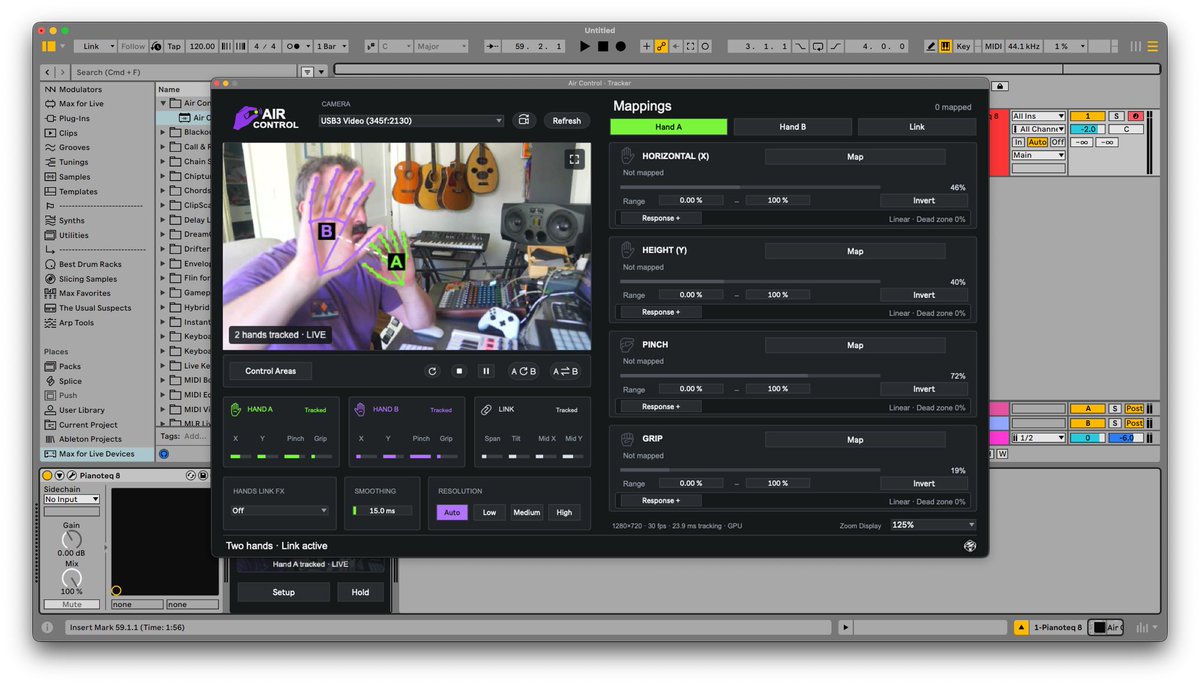
Task: Open the 1 Bar quantization dropdown
Action: point(332,46)
